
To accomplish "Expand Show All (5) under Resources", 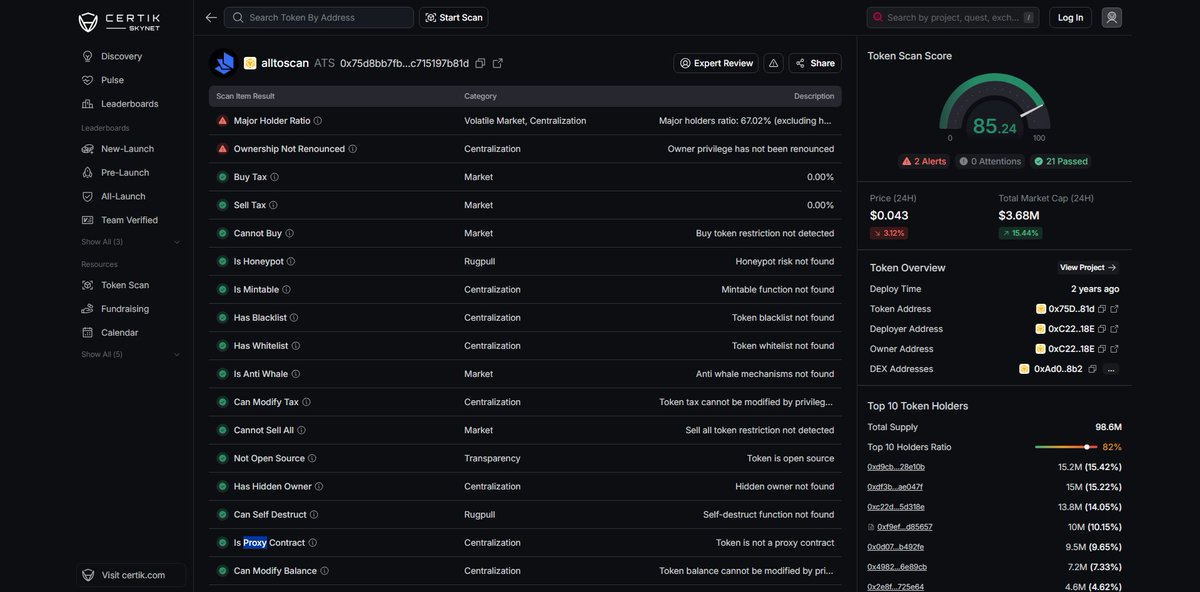I will click(x=131, y=354).
